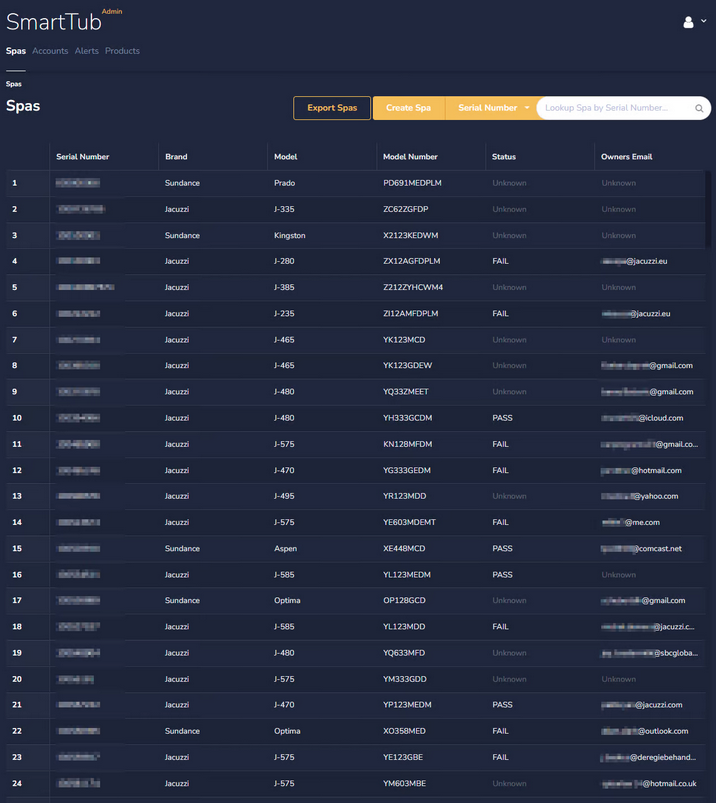Select model number ZC62ZGFDP
716x803 pixels.
click(406, 209)
